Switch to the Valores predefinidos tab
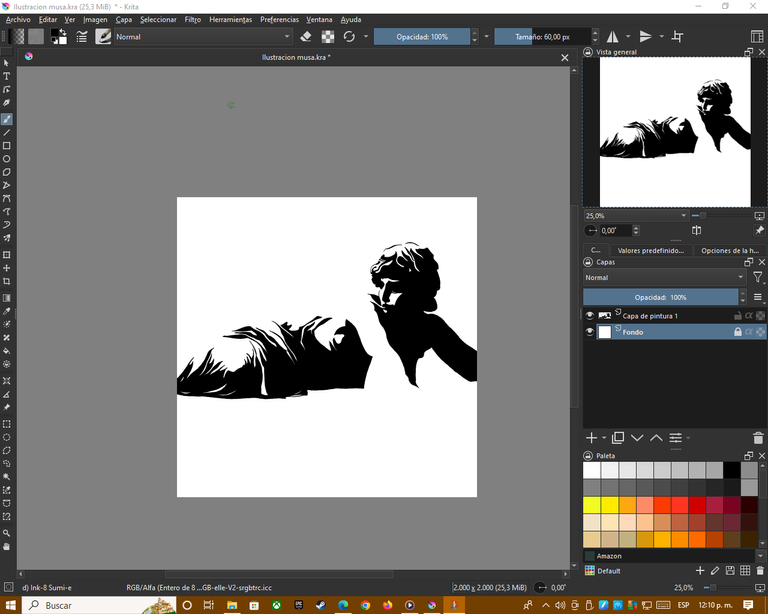Image resolution: width=768 pixels, height=614 pixels. [x=650, y=251]
